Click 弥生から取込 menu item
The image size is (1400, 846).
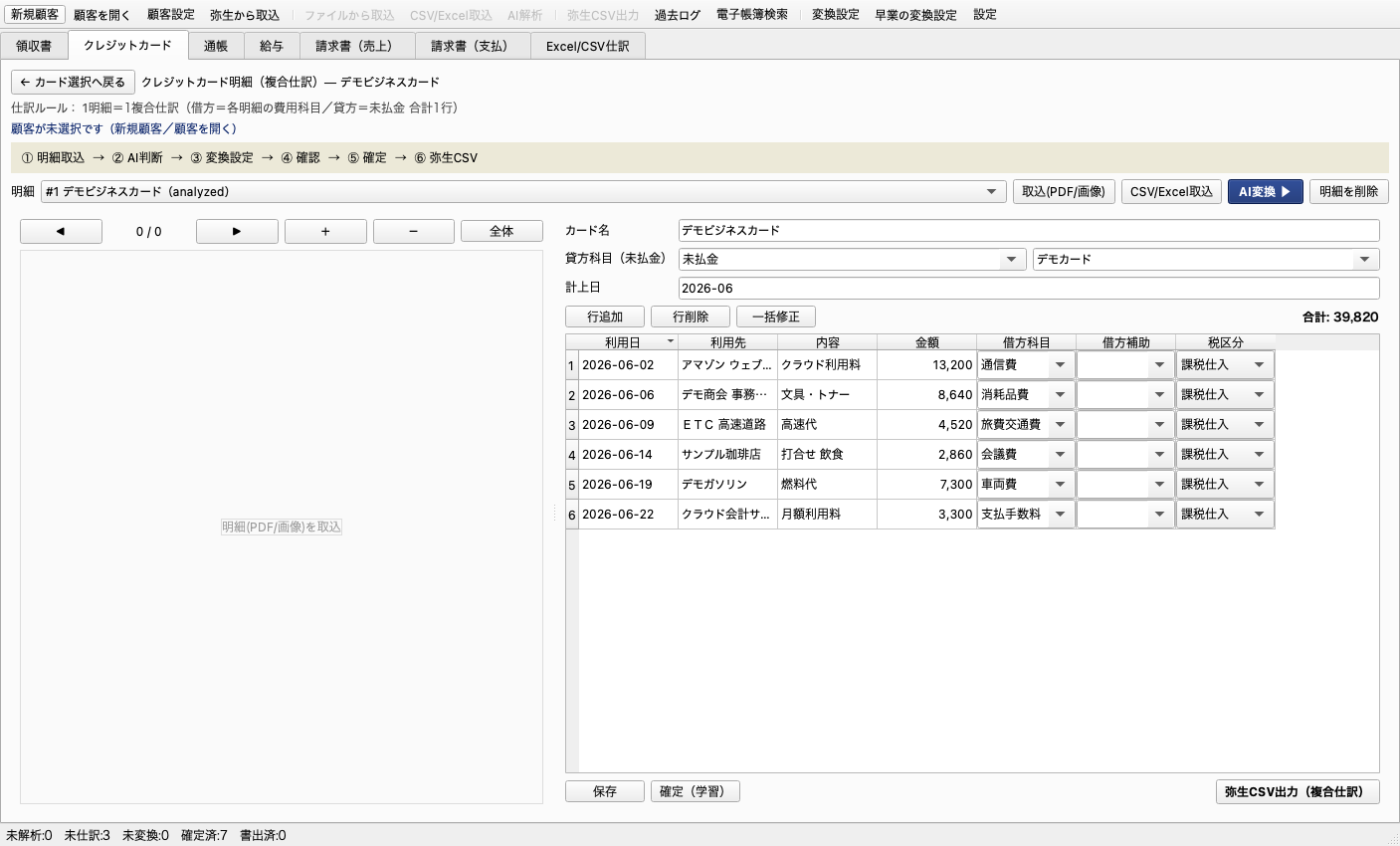245,15
